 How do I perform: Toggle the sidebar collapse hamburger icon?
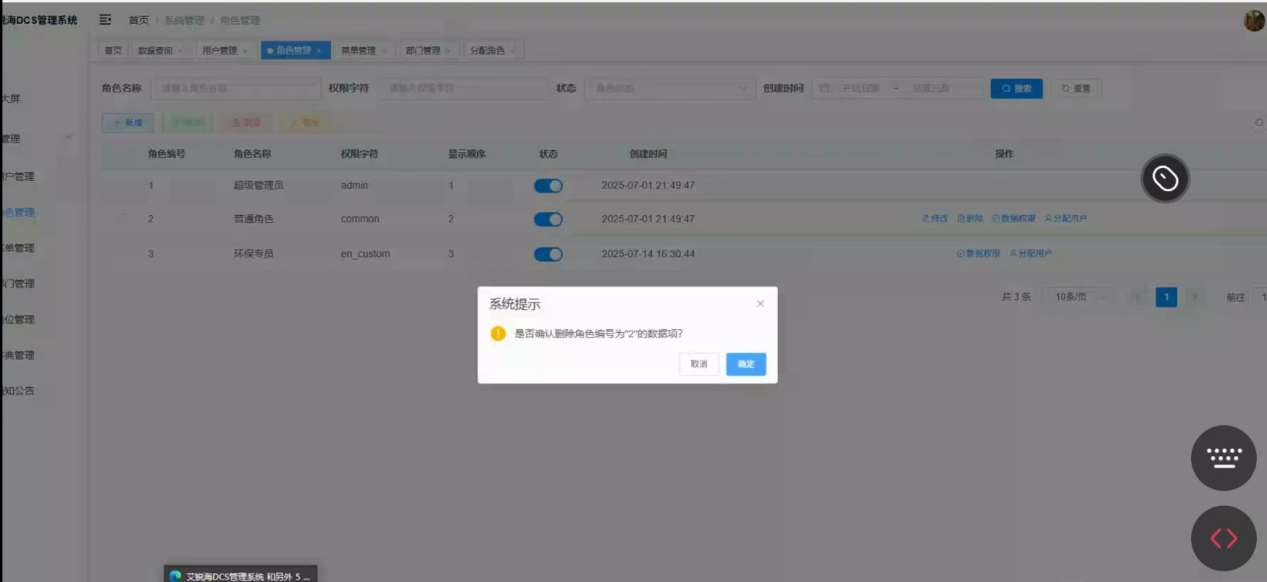[x=105, y=20]
